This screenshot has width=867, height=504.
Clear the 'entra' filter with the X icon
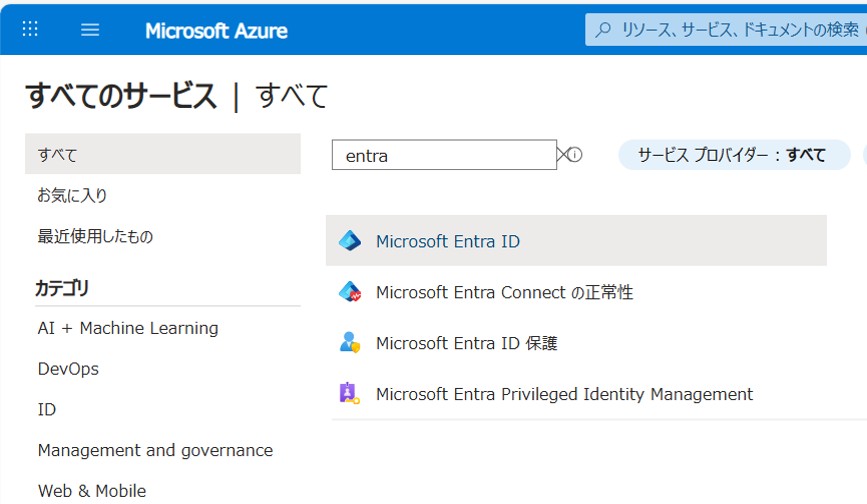[563, 155]
